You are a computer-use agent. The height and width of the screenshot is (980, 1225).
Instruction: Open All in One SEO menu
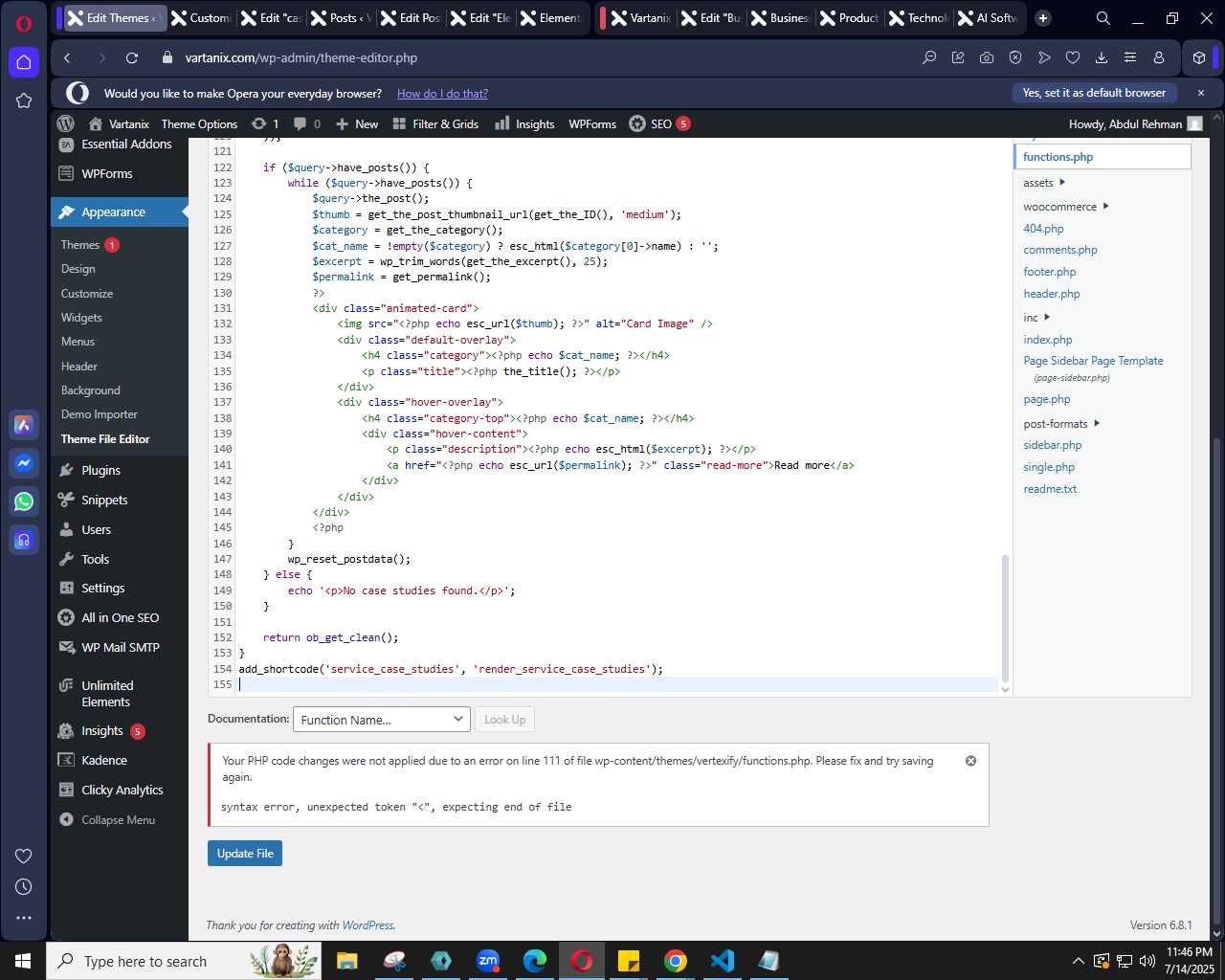[x=120, y=618]
